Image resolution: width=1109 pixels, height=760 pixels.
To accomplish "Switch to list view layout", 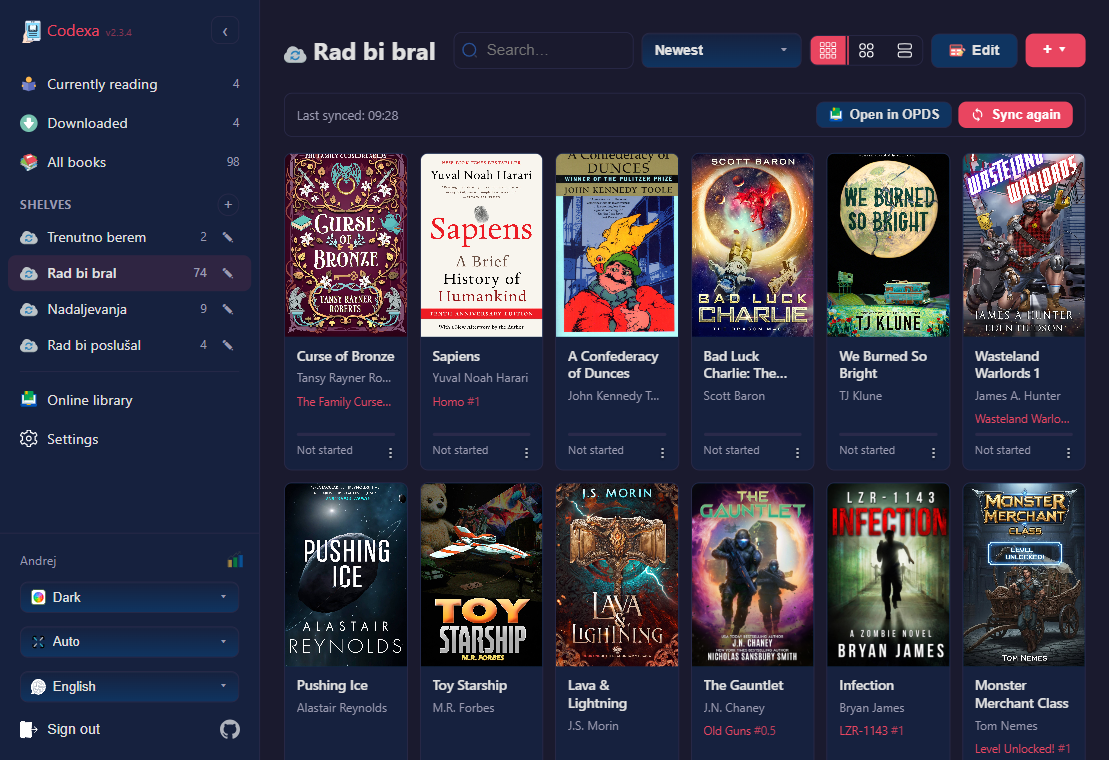I will [905, 50].
